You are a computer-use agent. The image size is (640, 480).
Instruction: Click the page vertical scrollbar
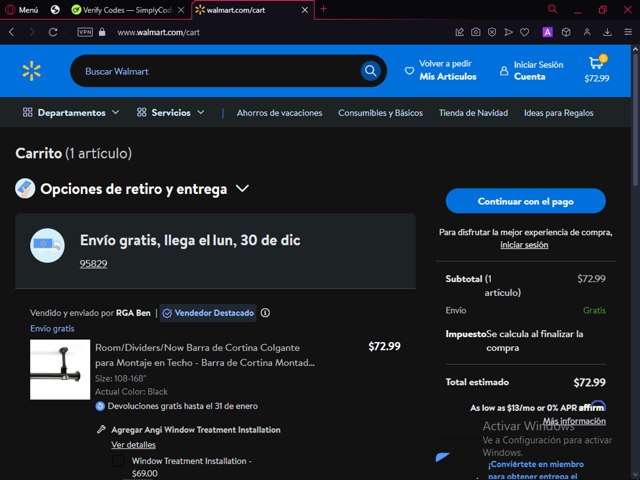(x=635, y=119)
